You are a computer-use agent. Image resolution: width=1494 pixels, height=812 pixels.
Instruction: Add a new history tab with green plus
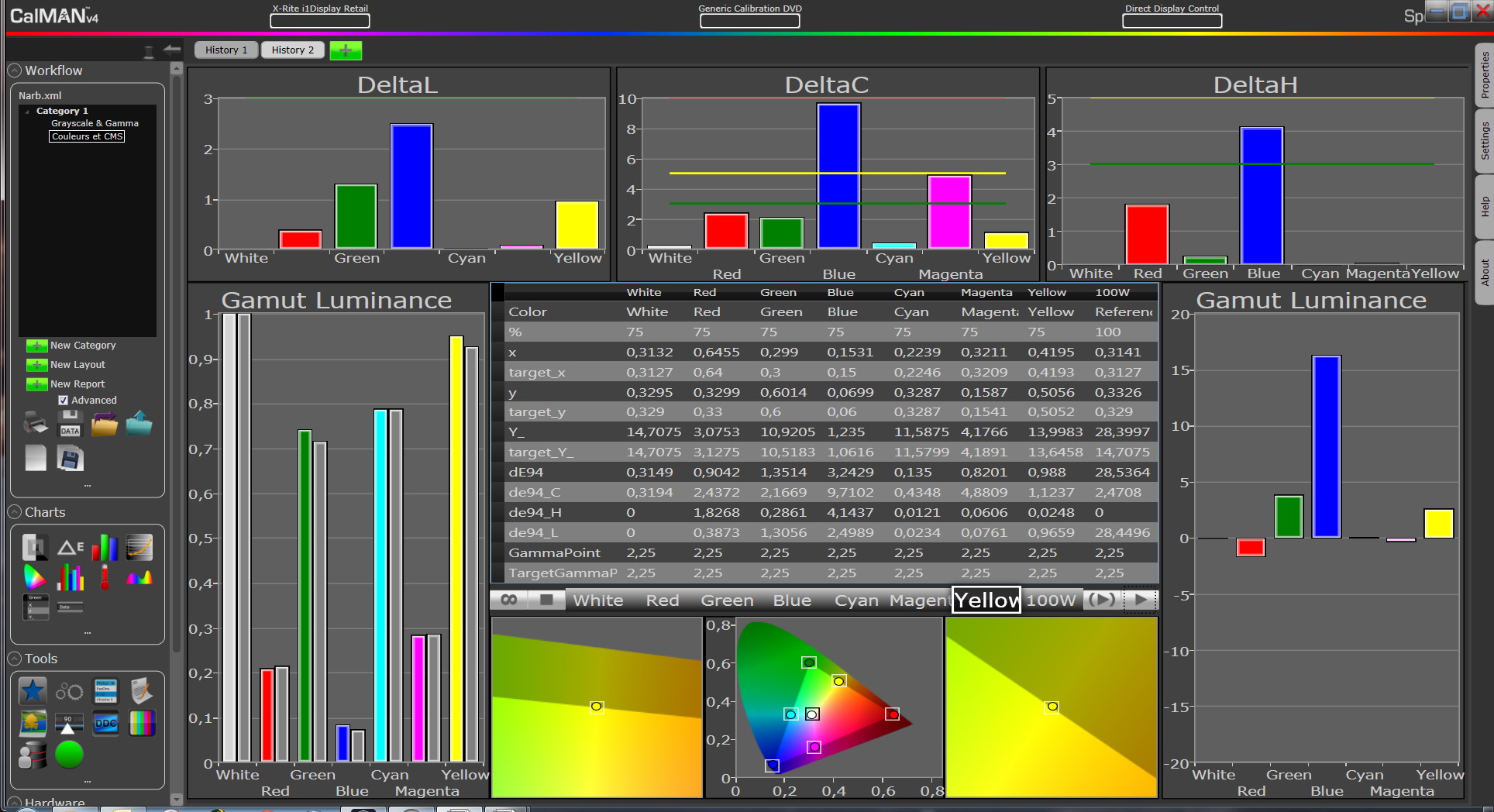tap(346, 50)
